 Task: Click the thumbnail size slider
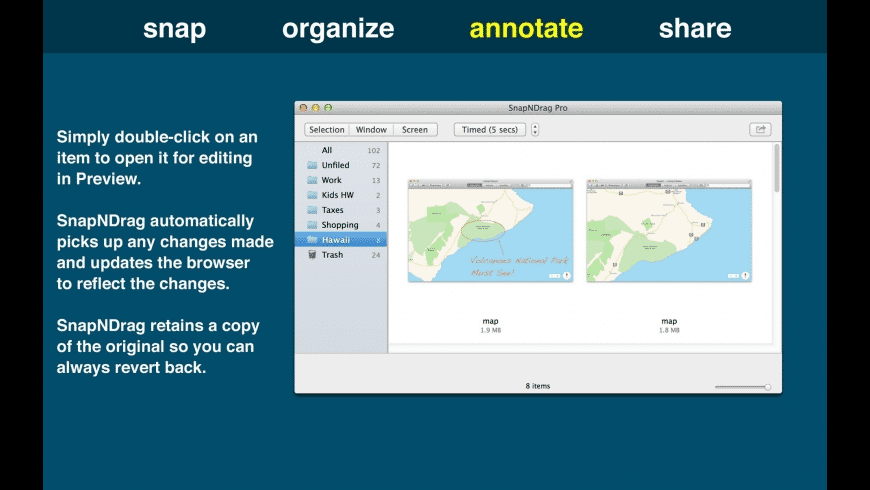click(743, 387)
